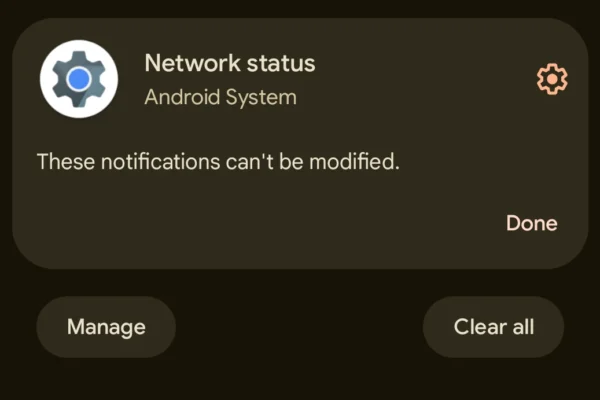This screenshot has height=400, width=600.
Task: Click the Network status title
Action: coord(230,63)
